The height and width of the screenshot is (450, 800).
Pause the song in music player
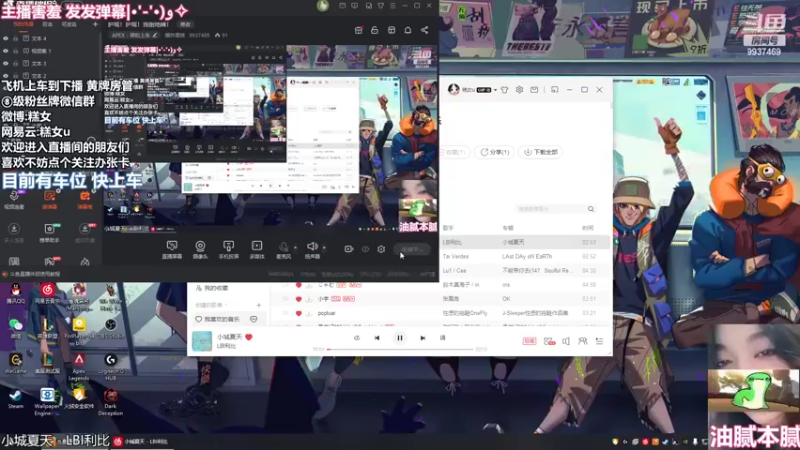click(x=399, y=338)
